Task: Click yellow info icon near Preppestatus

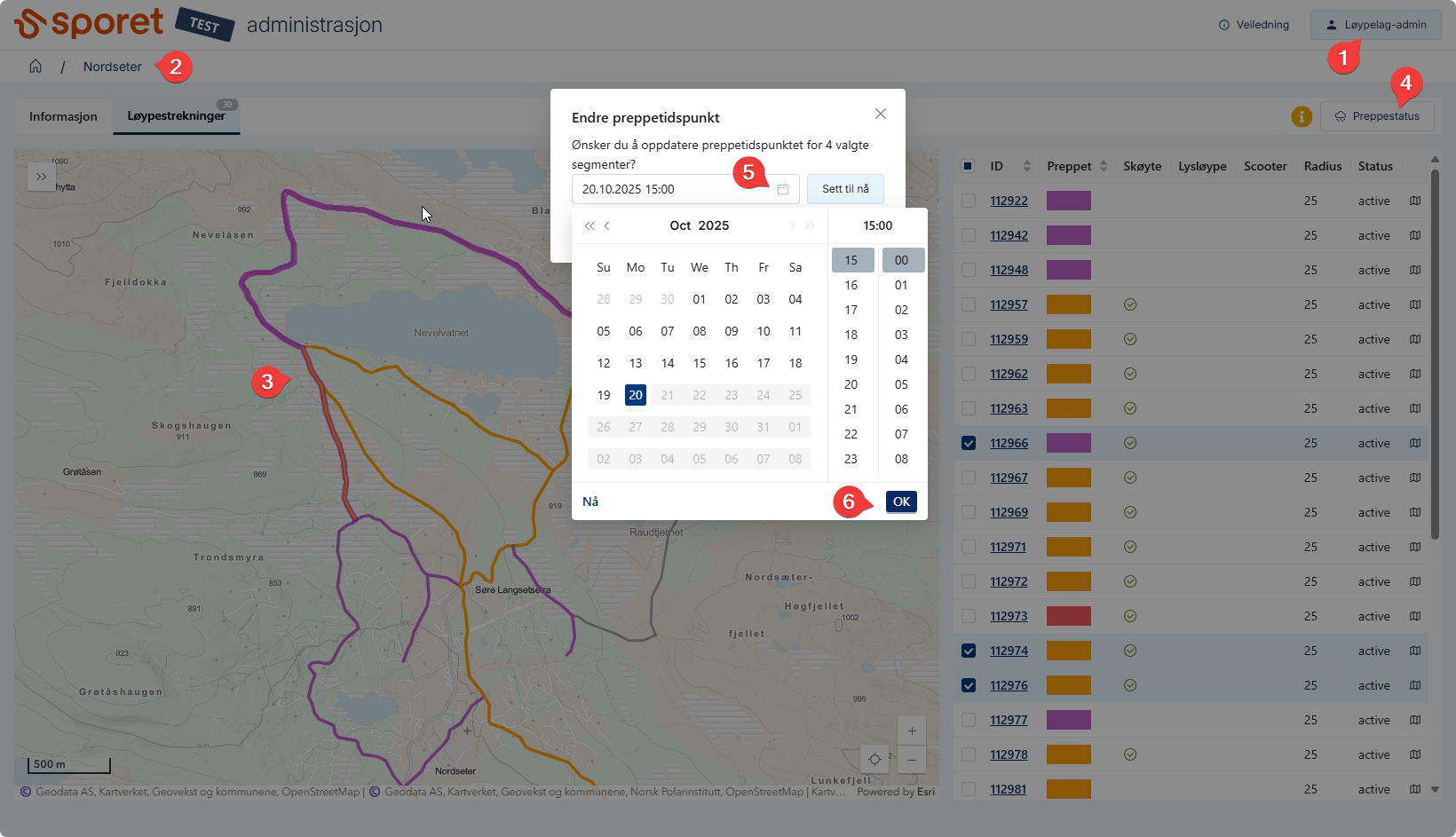Action: [x=1301, y=116]
